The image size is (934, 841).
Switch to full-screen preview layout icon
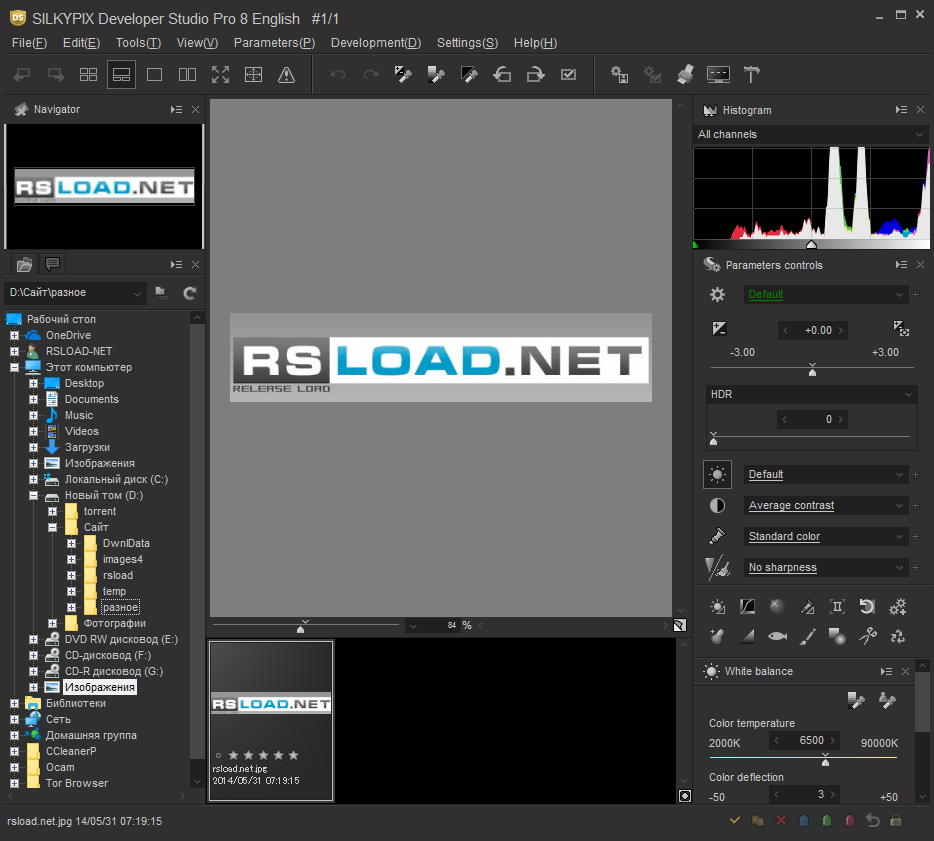tap(220, 74)
